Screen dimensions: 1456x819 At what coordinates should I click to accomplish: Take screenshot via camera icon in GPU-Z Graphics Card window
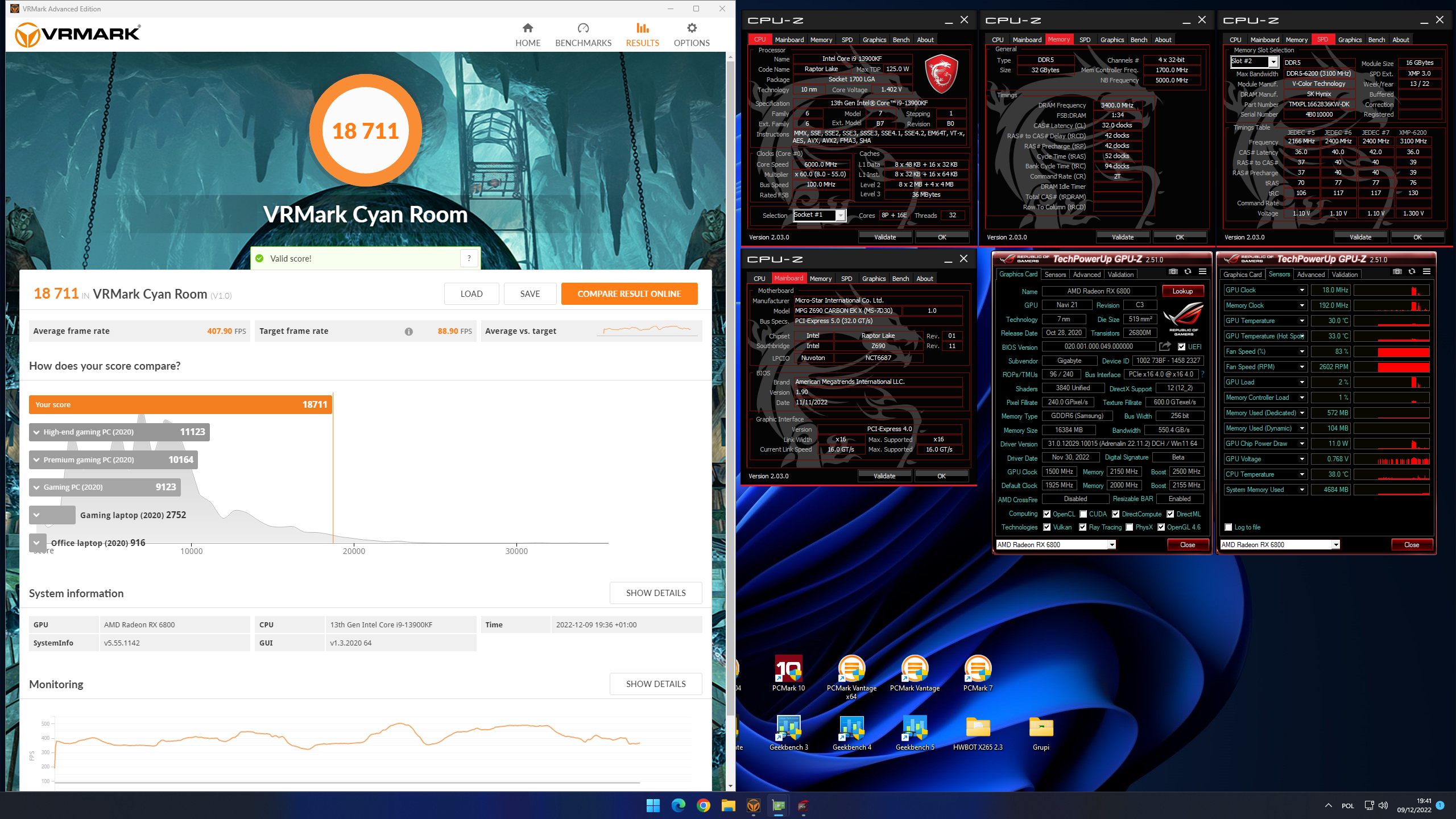coord(1173,272)
